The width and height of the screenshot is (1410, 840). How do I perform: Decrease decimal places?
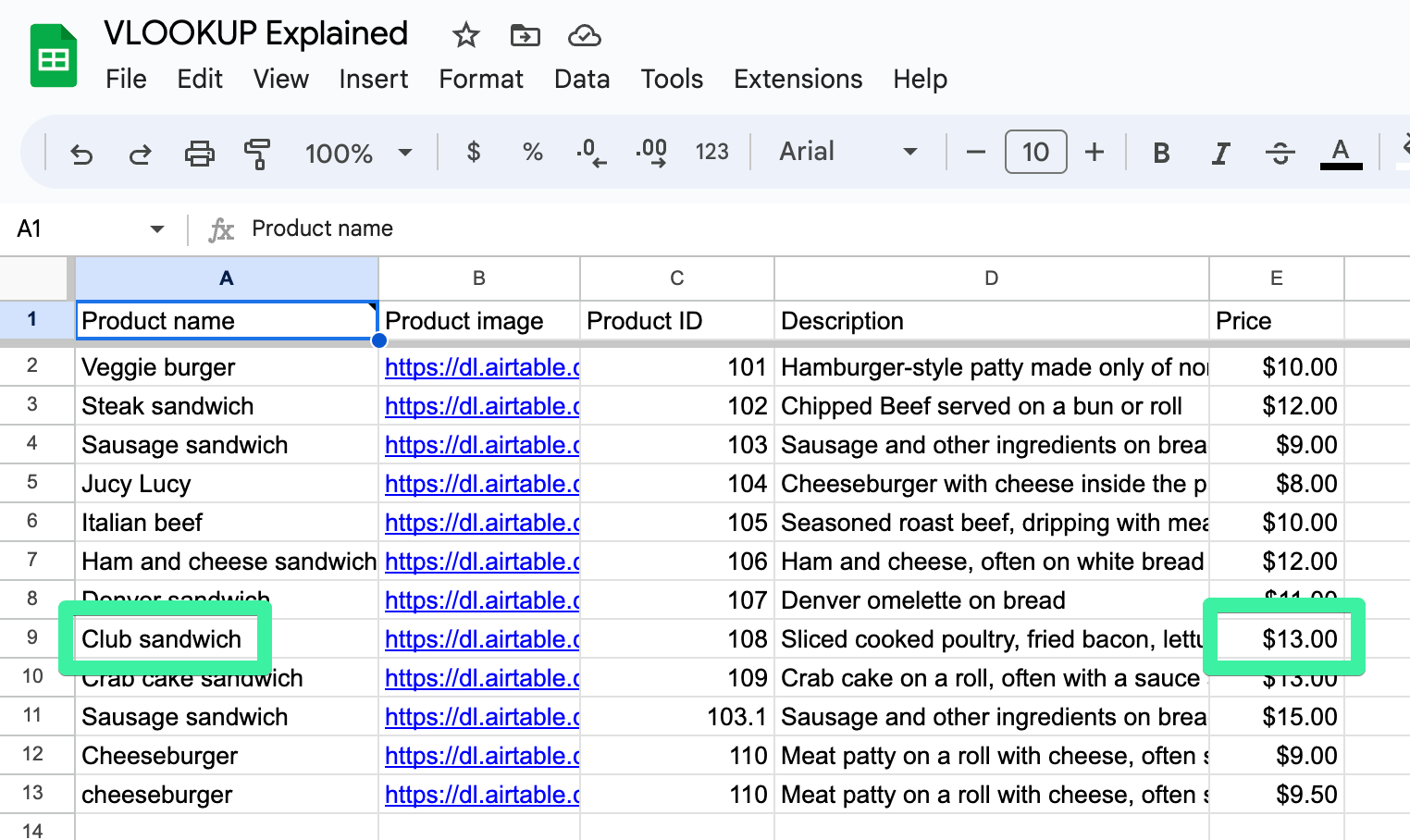[592, 153]
